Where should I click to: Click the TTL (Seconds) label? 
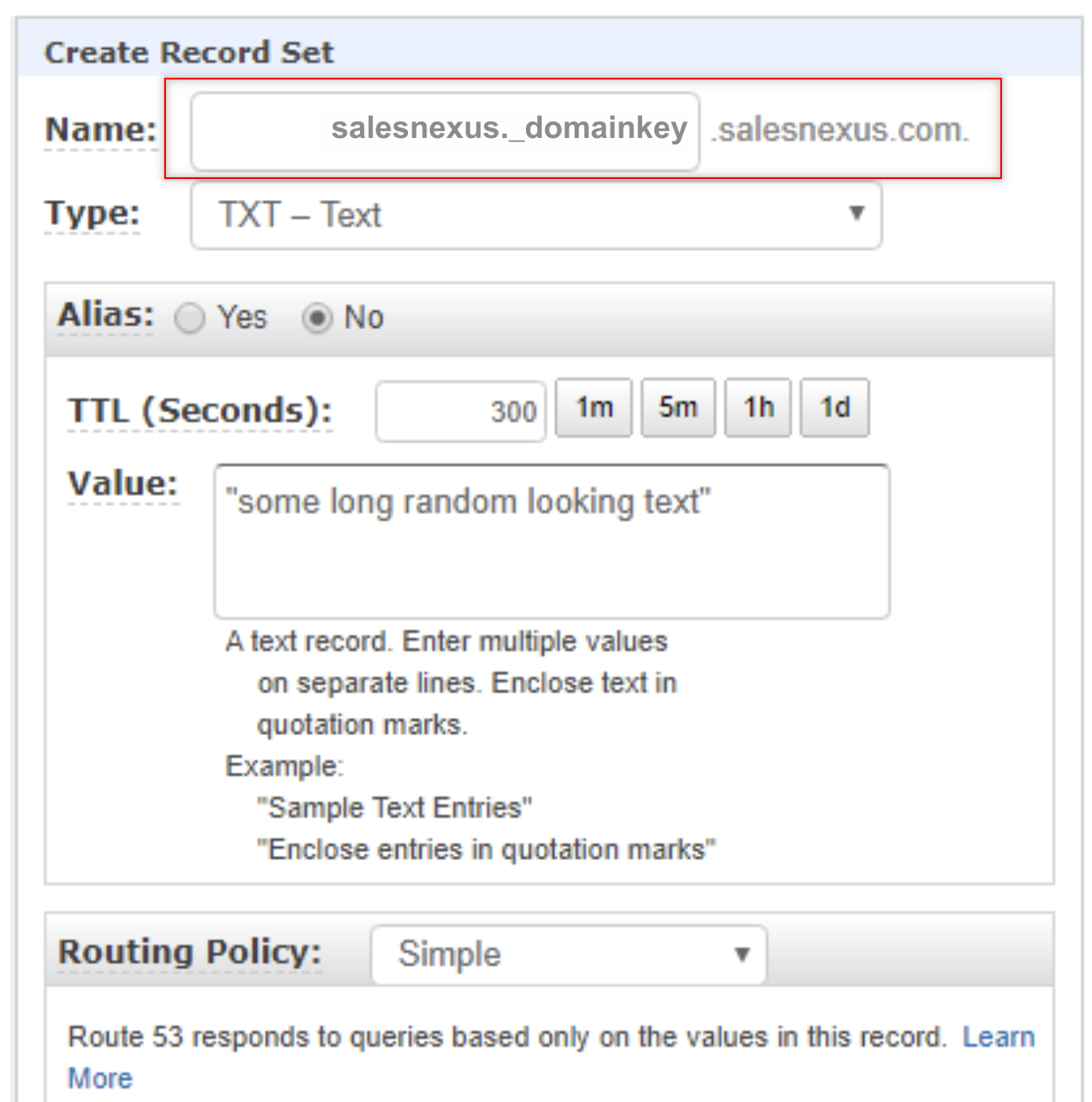(200, 411)
